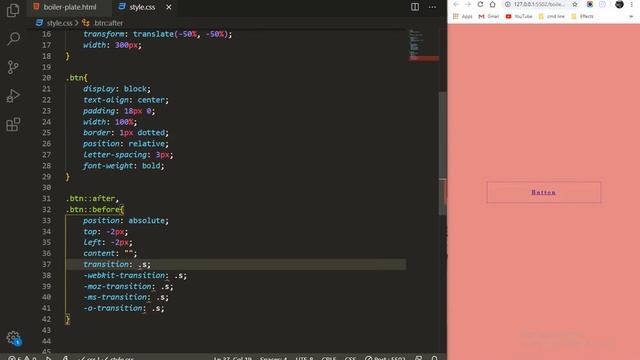640x360 pixels.
Task: Click '-moz-transition: .s;' line
Action: [128, 287]
